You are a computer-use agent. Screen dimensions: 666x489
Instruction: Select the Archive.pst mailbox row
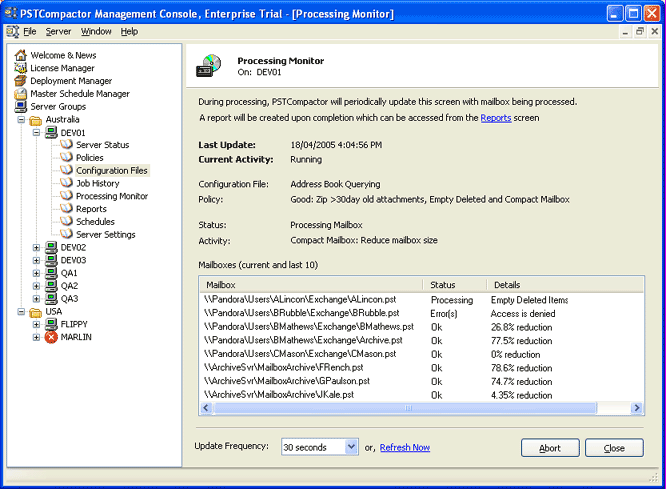tap(421, 340)
